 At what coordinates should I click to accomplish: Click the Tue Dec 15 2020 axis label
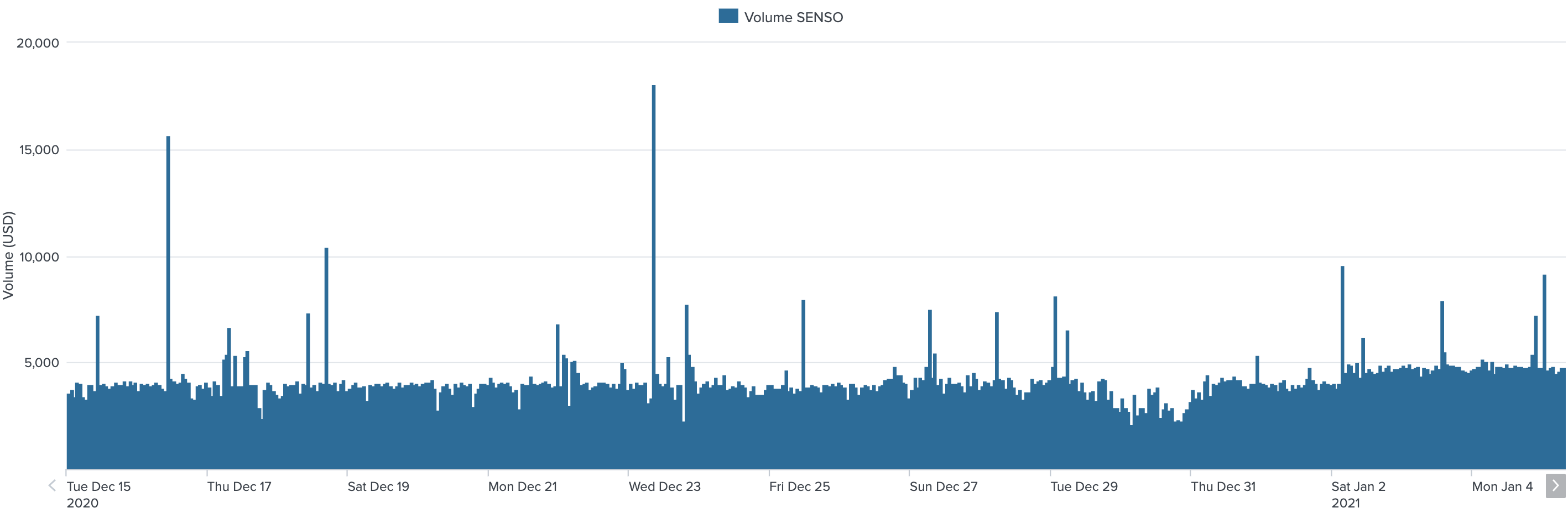tap(98, 494)
